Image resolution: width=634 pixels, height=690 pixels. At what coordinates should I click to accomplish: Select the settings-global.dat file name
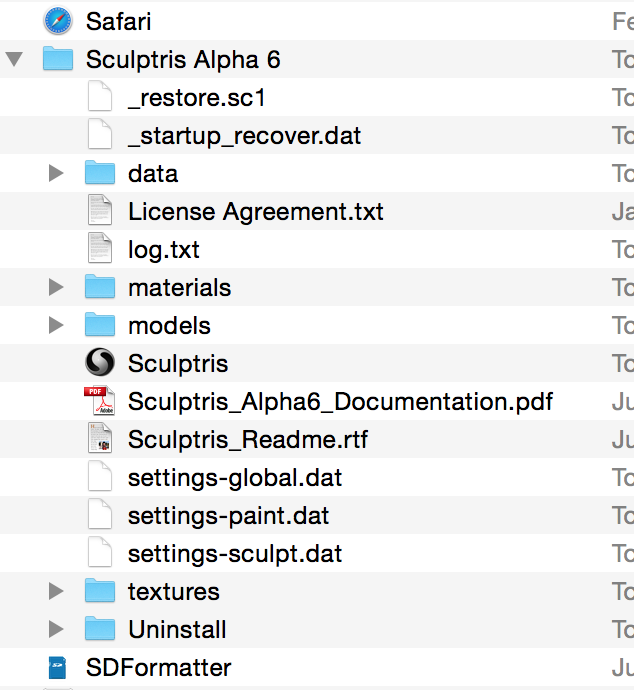point(235,478)
